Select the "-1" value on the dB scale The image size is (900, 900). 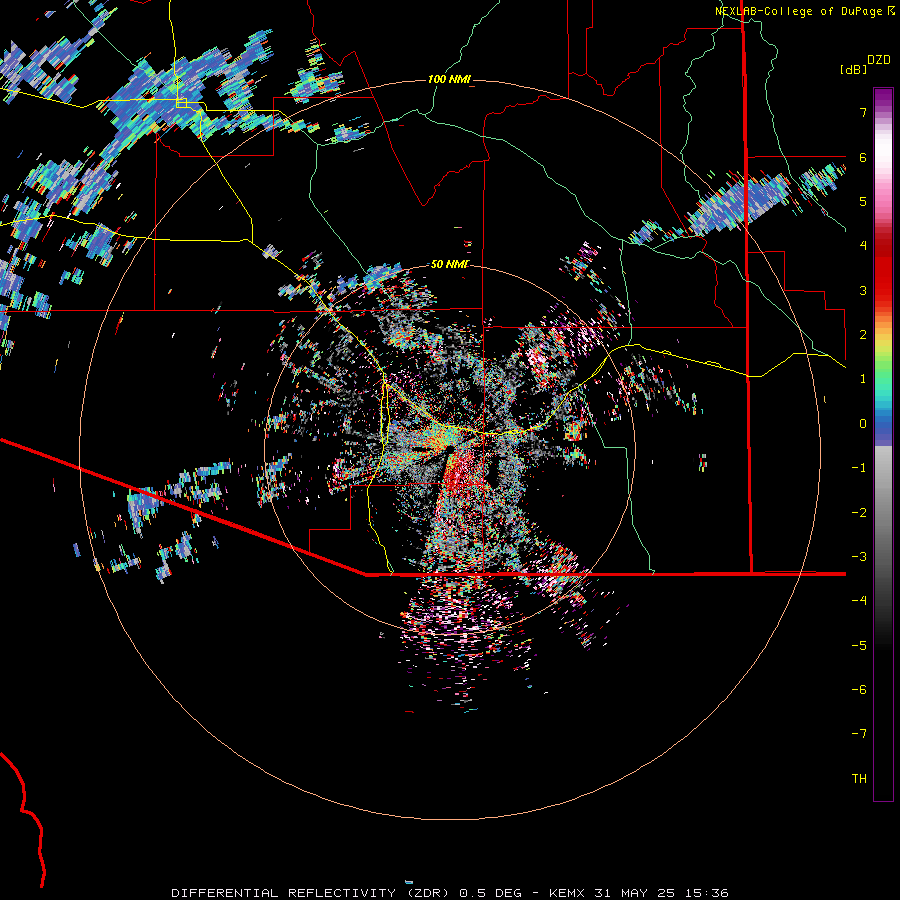tap(859, 468)
